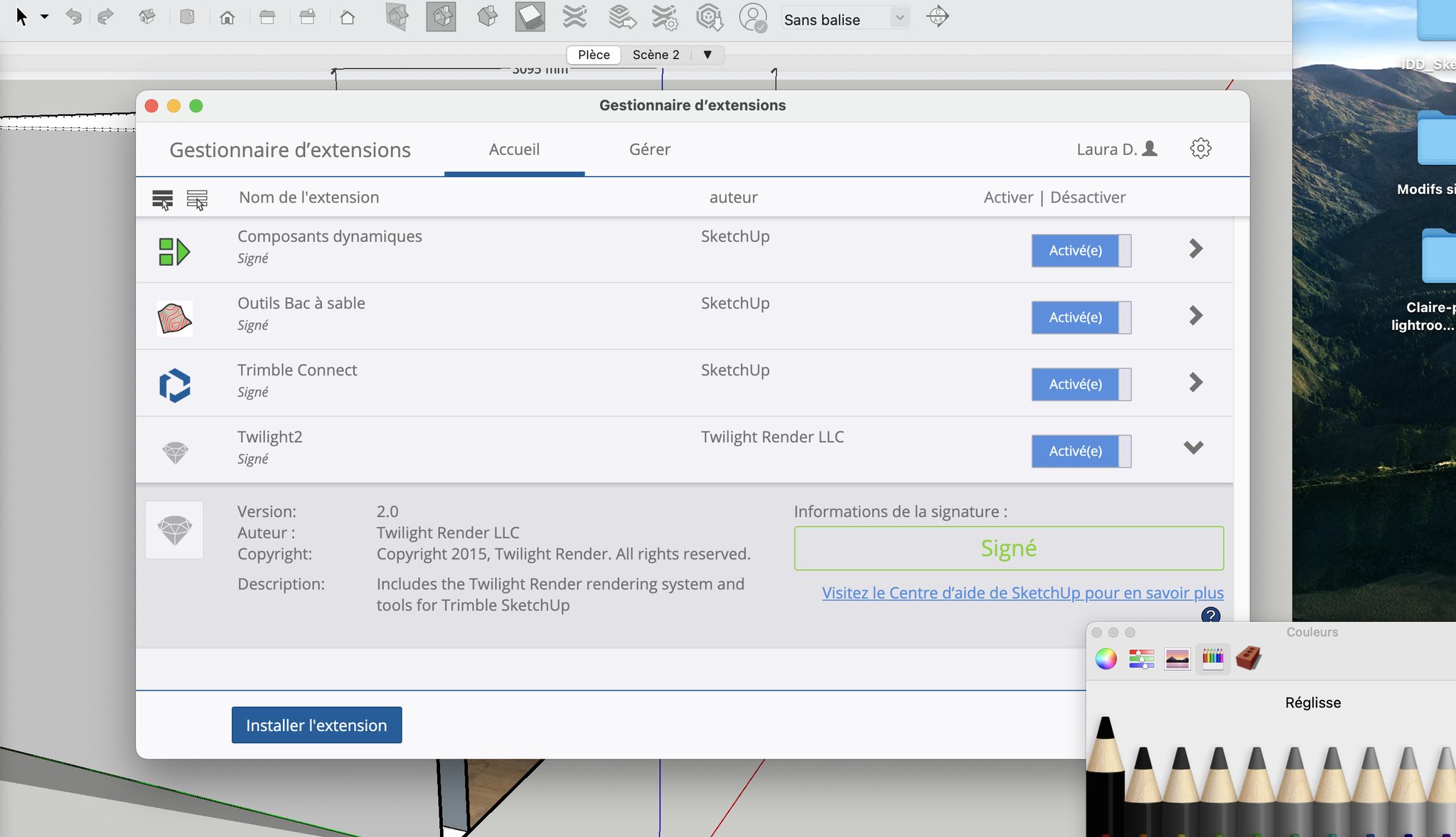Expand the Outils Bac à sable chevron
Viewport: 1456px width, 837px height.
[x=1195, y=316]
